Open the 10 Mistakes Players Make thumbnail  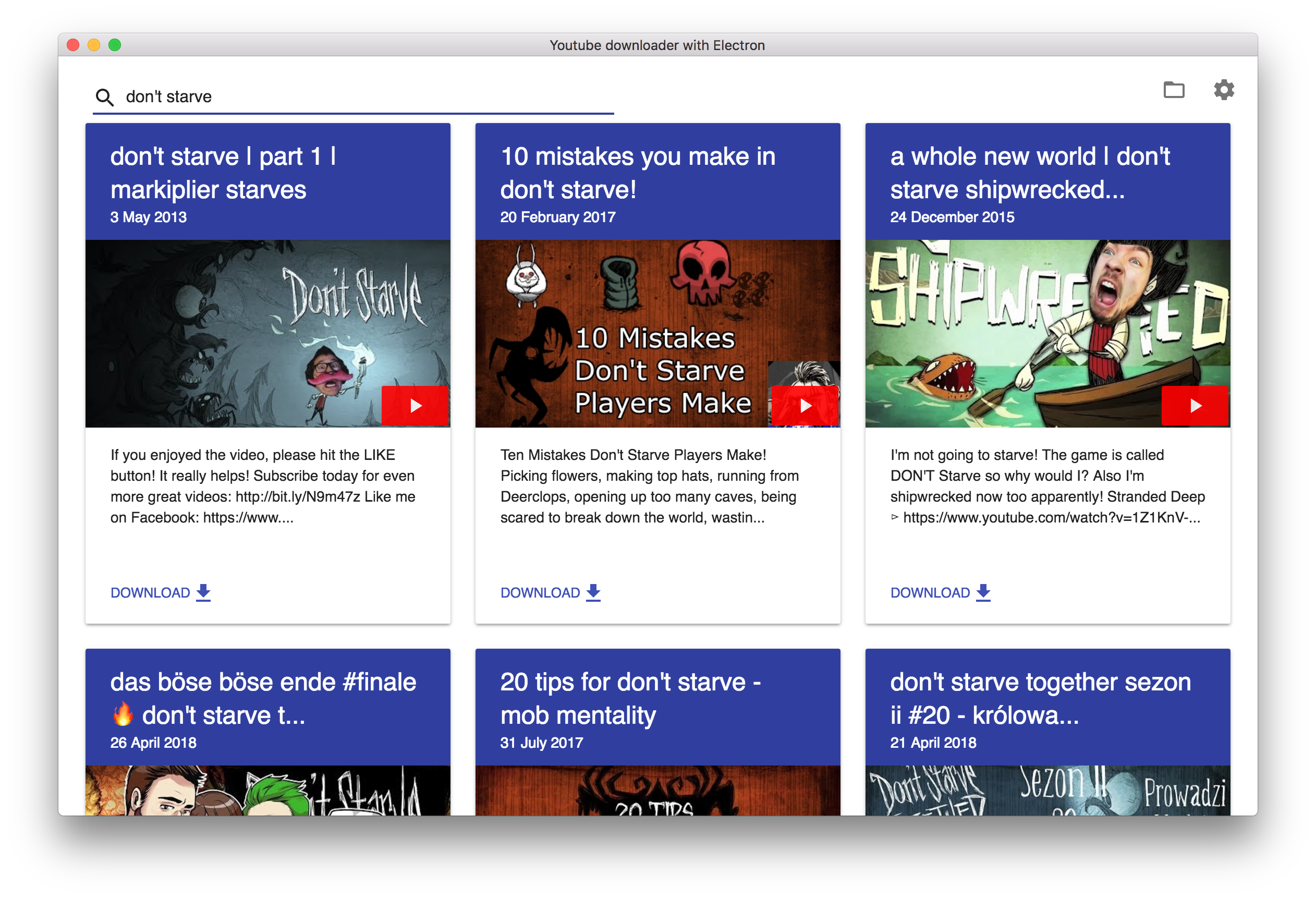(657, 334)
